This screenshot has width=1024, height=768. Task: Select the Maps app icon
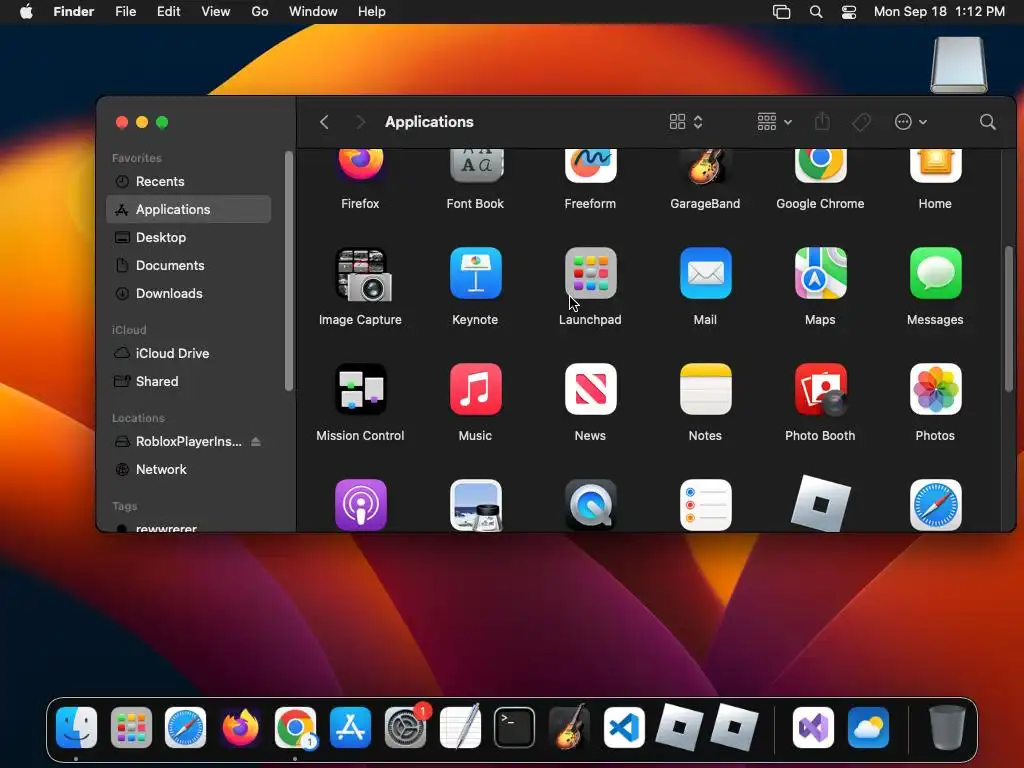point(820,273)
